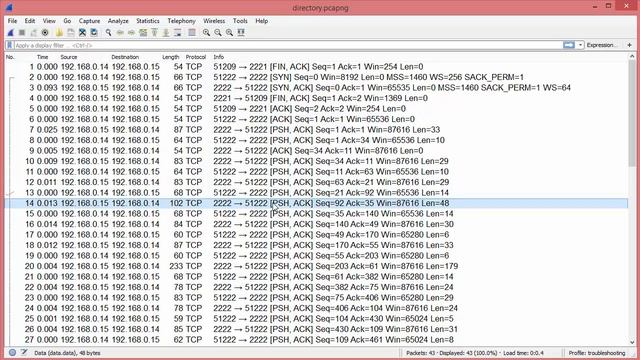Open the Analyze menu
640x360 pixels.
point(118,21)
